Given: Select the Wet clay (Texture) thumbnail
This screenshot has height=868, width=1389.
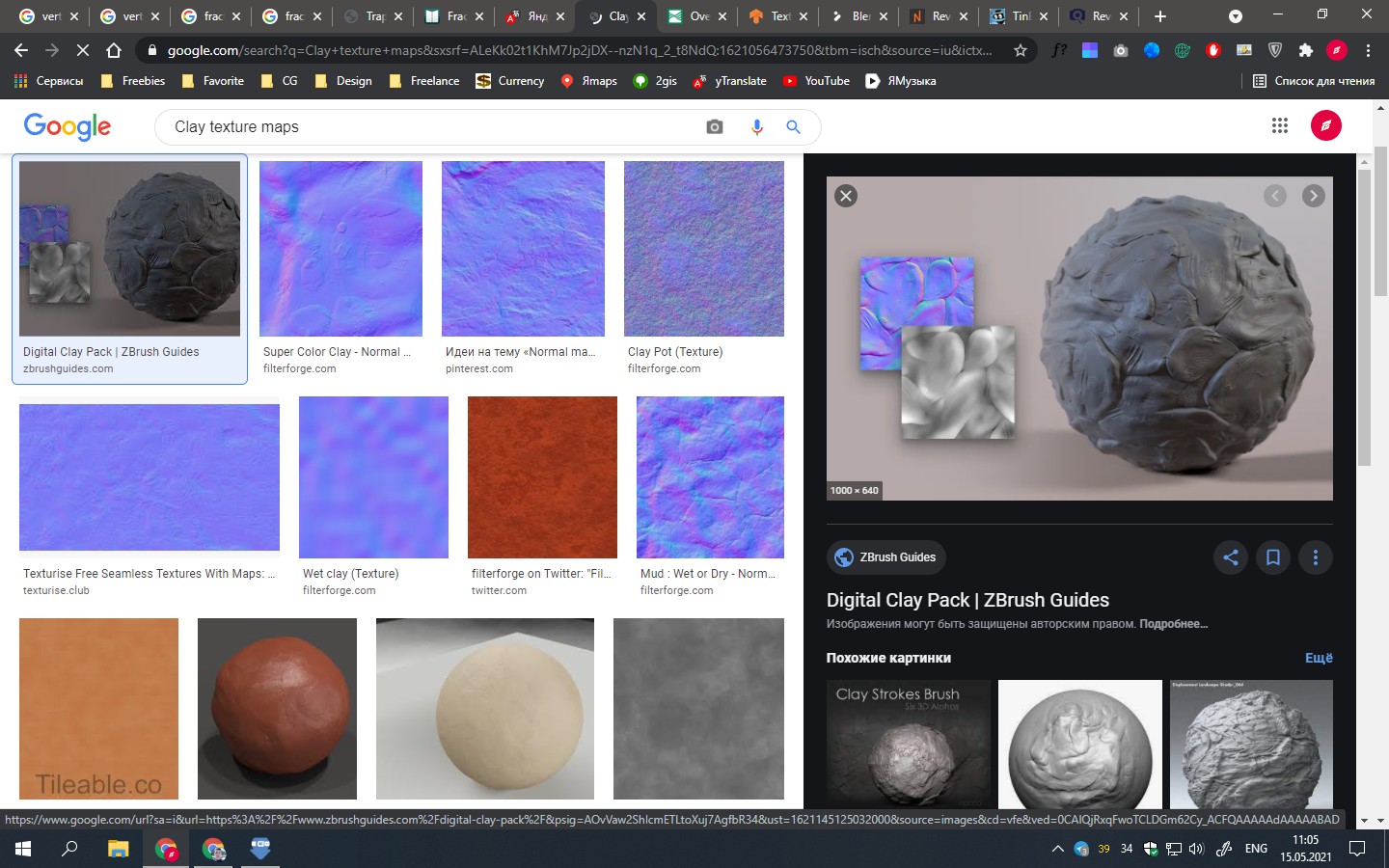Looking at the screenshot, I should tap(373, 477).
